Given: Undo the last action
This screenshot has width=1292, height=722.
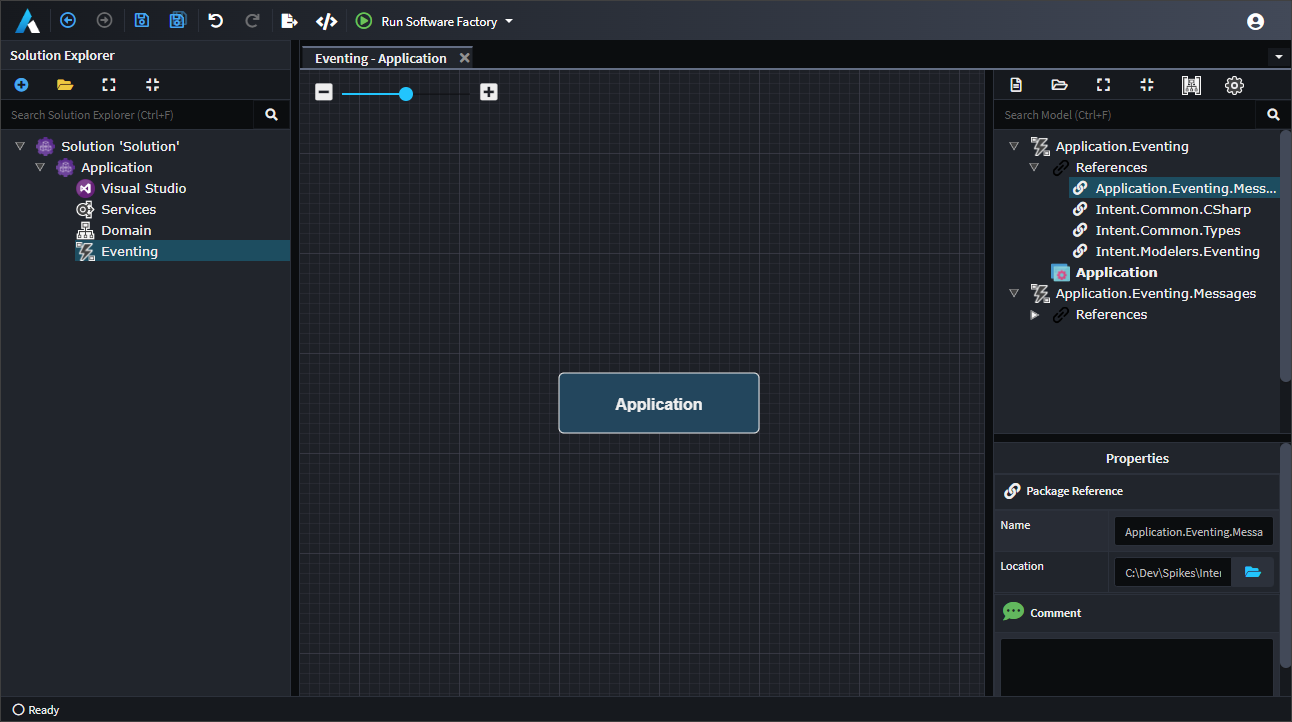Looking at the screenshot, I should pos(215,20).
